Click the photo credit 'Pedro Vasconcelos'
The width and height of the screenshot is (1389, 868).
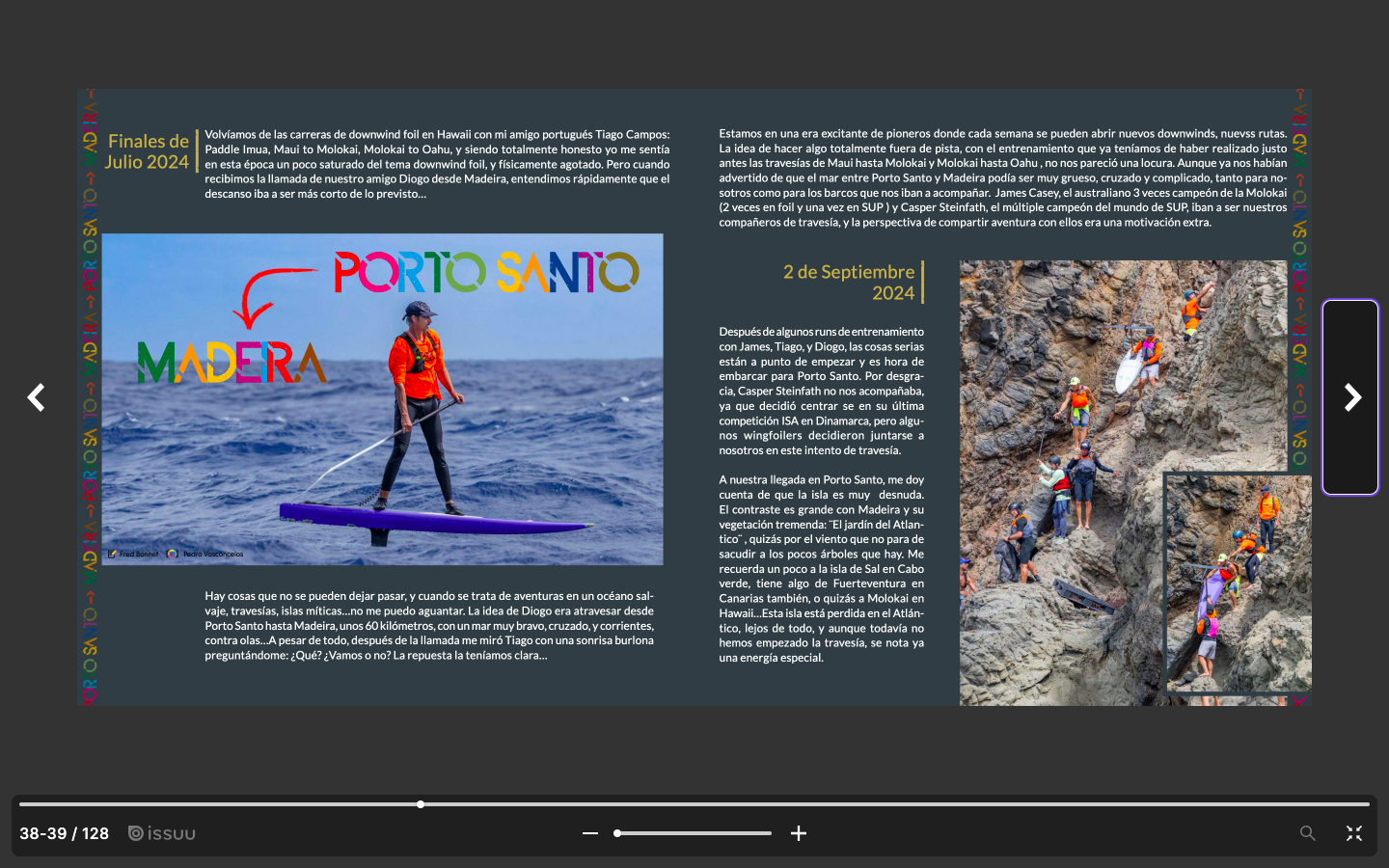coord(212,555)
